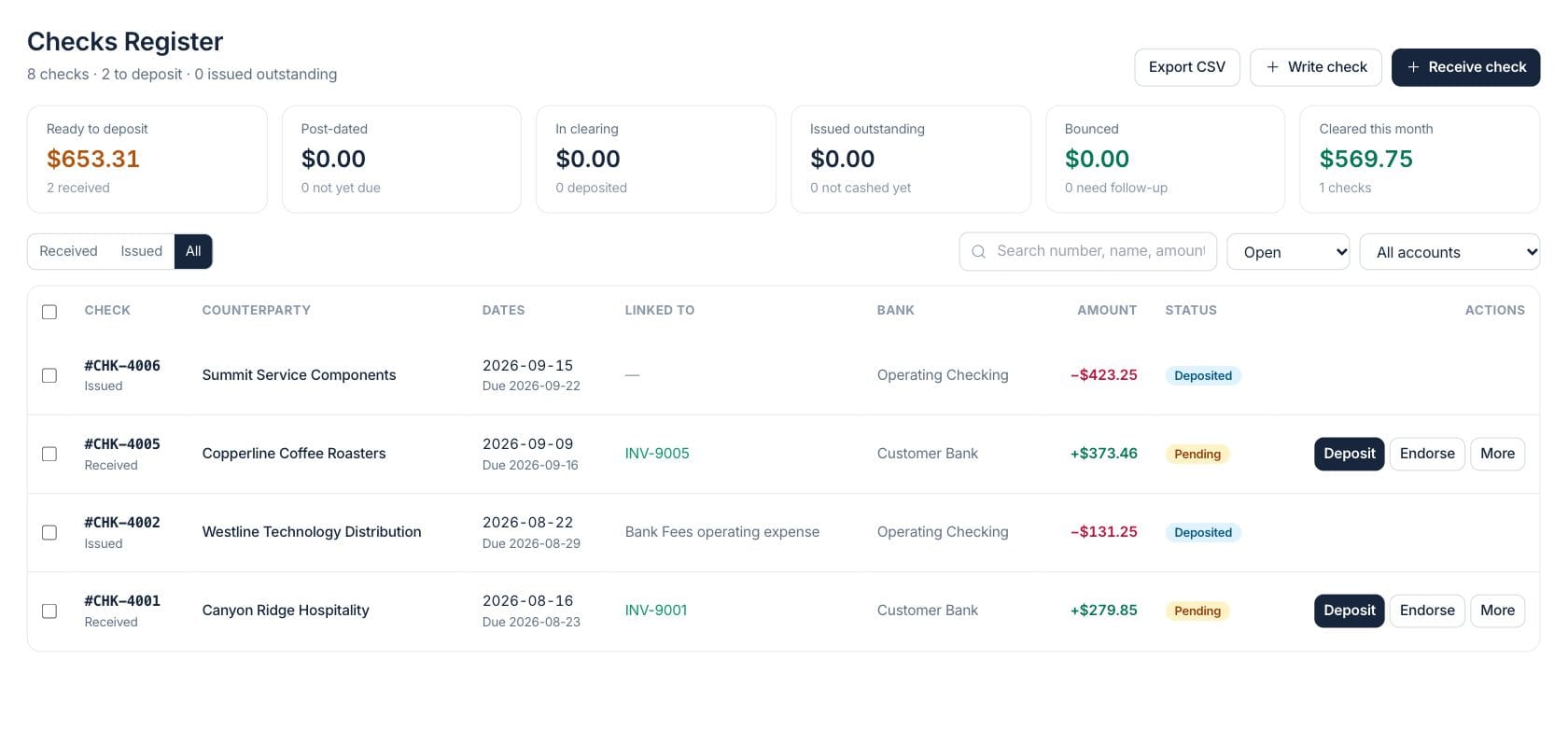Screen dimensions: 1568x744
Task: Tick the #CHK-4002 row checkbox
Action: tap(49, 532)
